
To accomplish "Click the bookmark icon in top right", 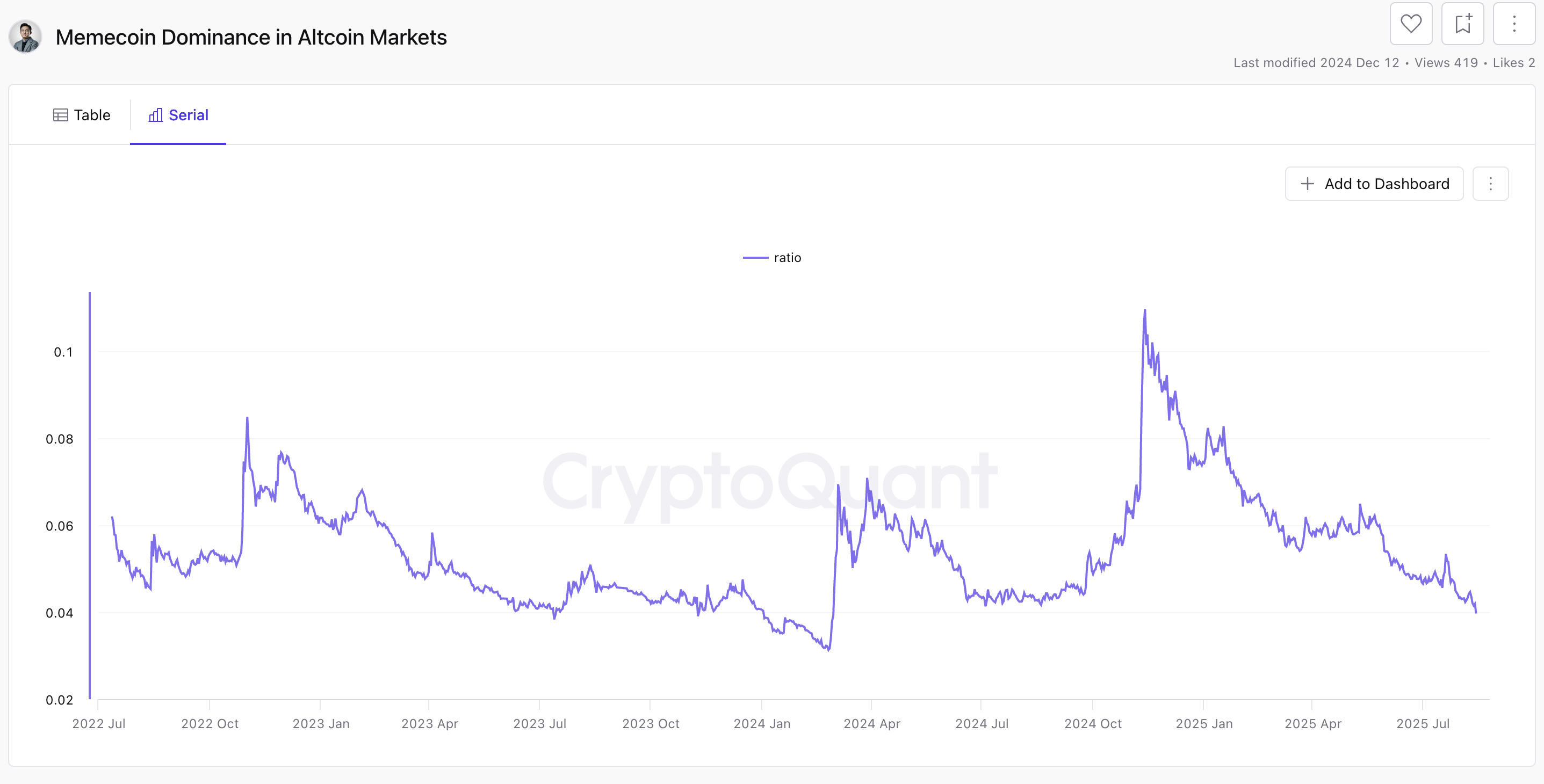I will pos(1462,23).
